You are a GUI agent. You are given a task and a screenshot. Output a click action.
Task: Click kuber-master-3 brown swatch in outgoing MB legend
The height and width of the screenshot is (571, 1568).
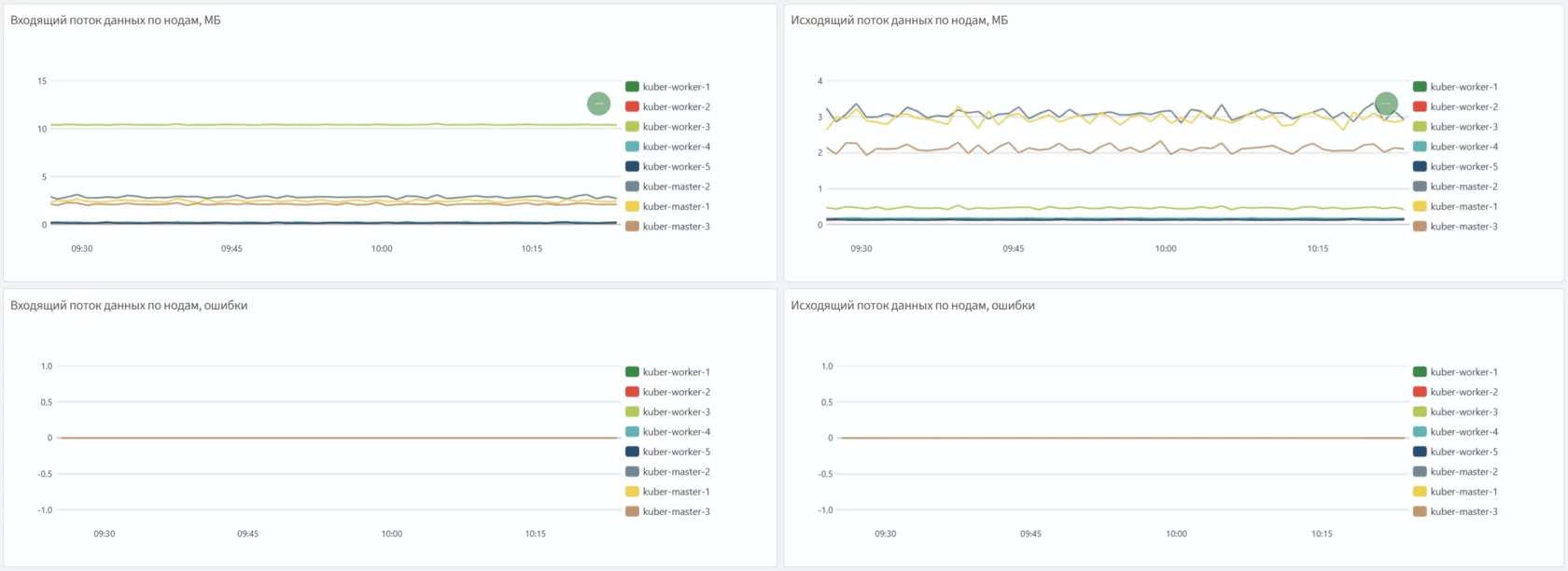point(1420,227)
